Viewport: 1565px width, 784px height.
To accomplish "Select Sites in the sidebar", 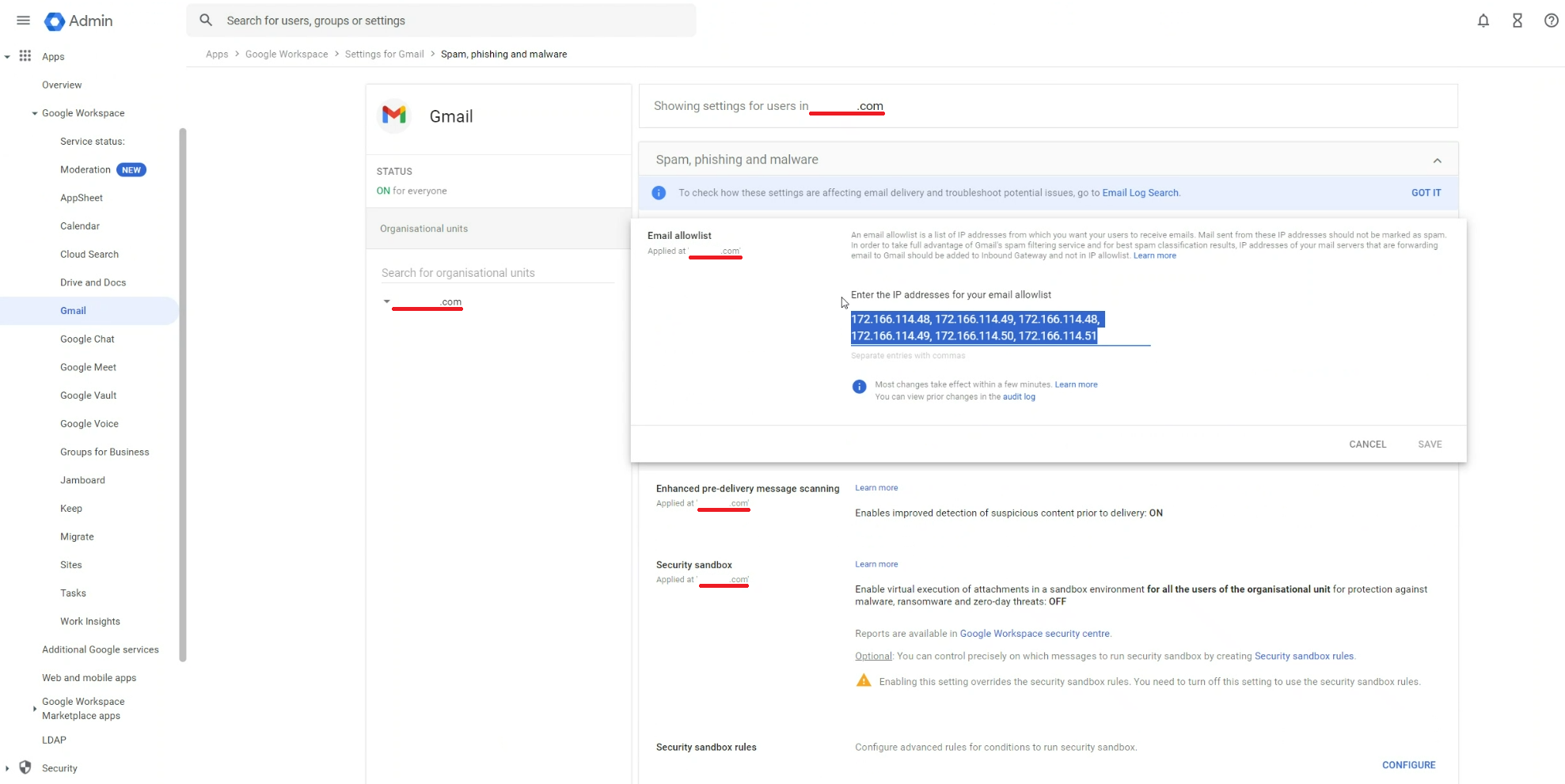I will coord(71,565).
